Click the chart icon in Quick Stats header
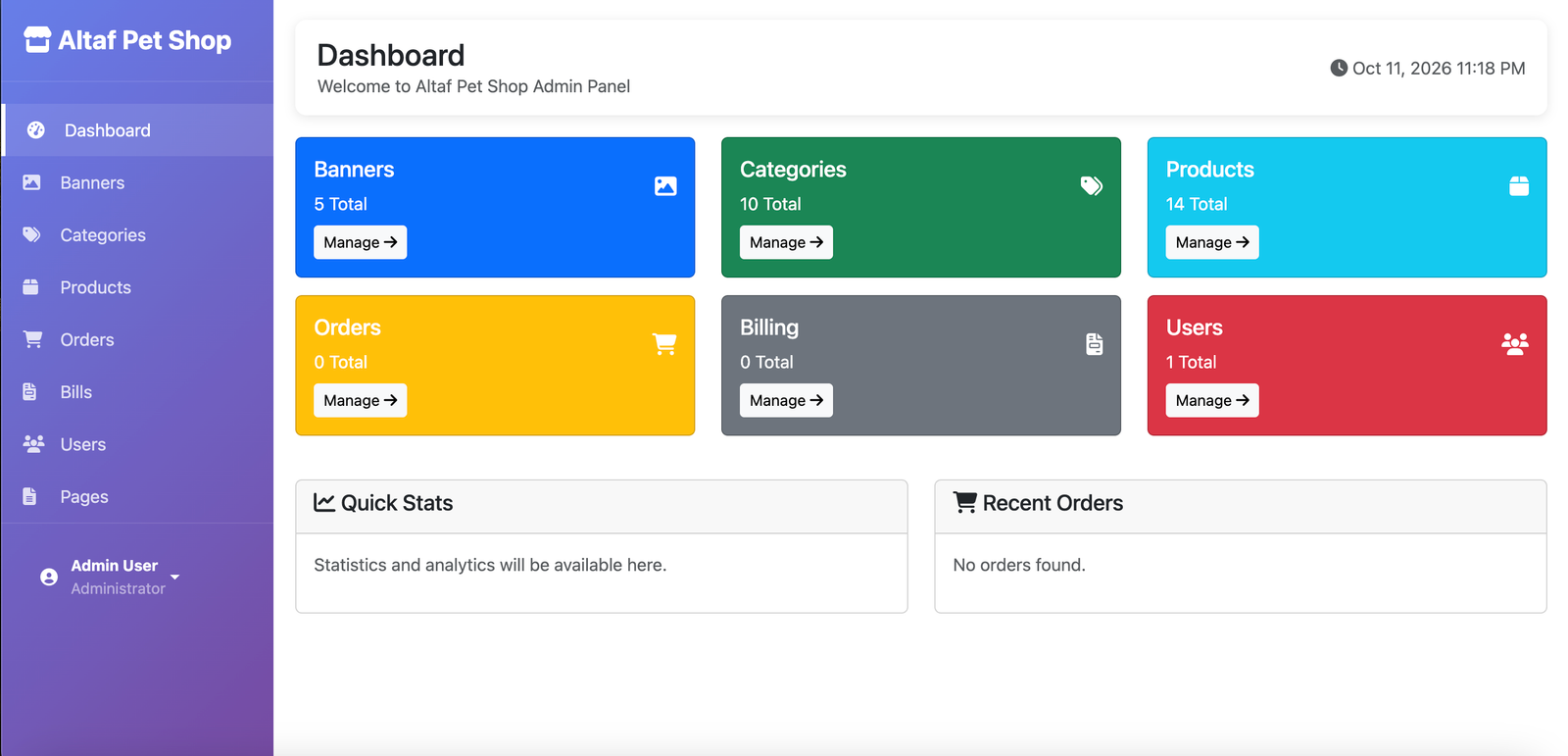The height and width of the screenshot is (756, 1568). pos(324,503)
